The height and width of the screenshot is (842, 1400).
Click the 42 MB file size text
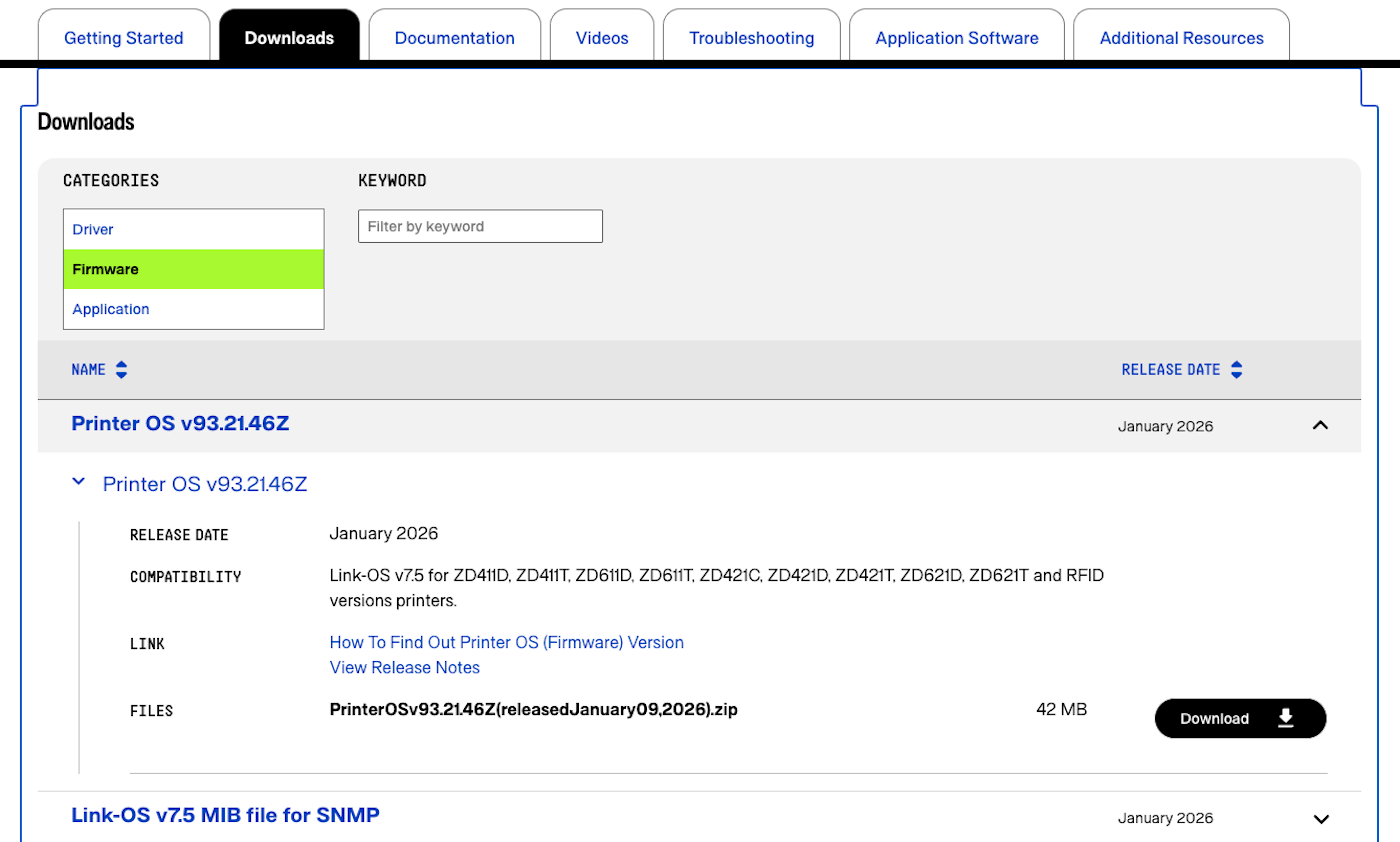pyautogui.click(x=1062, y=710)
